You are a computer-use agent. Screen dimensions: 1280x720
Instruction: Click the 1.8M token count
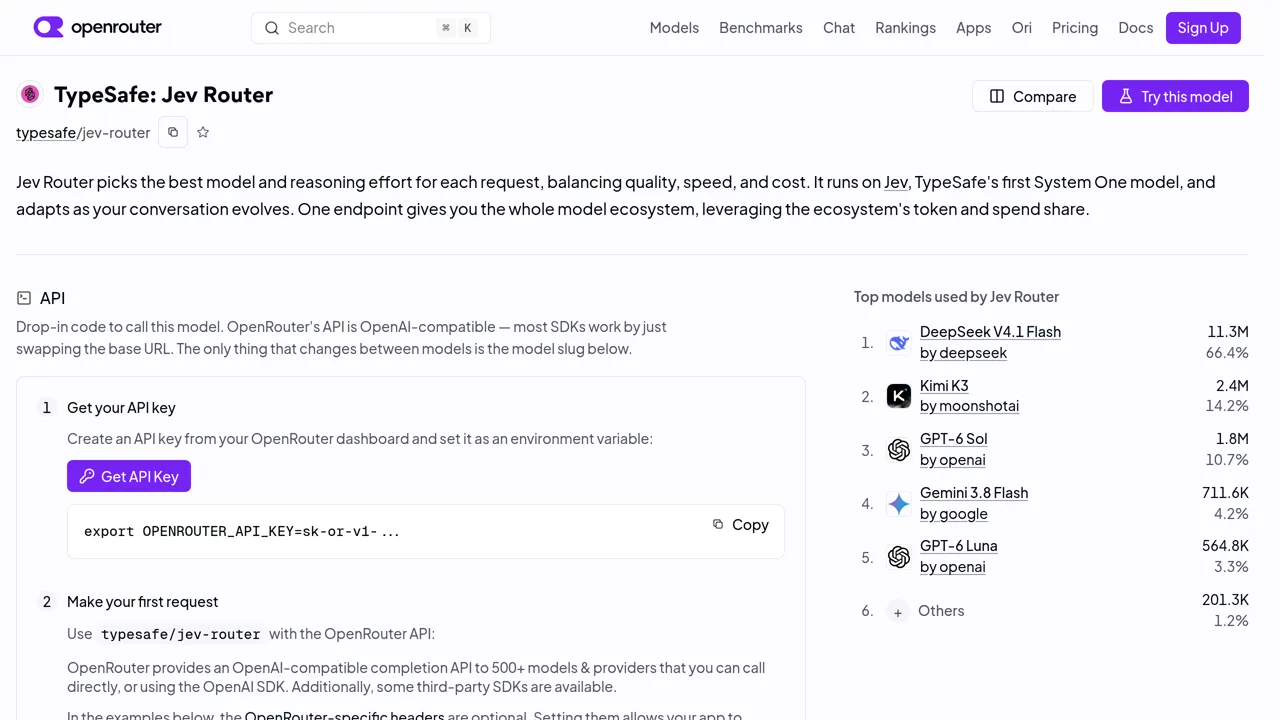(1232, 439)
